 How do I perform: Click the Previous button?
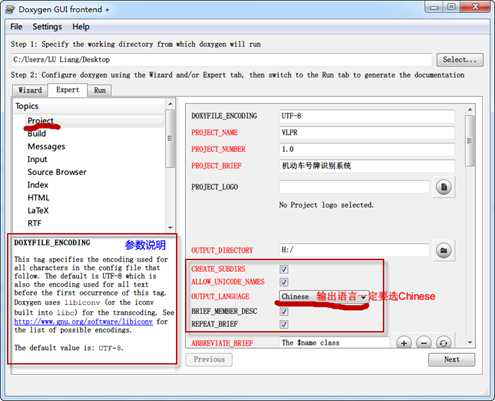pos(209,360)
